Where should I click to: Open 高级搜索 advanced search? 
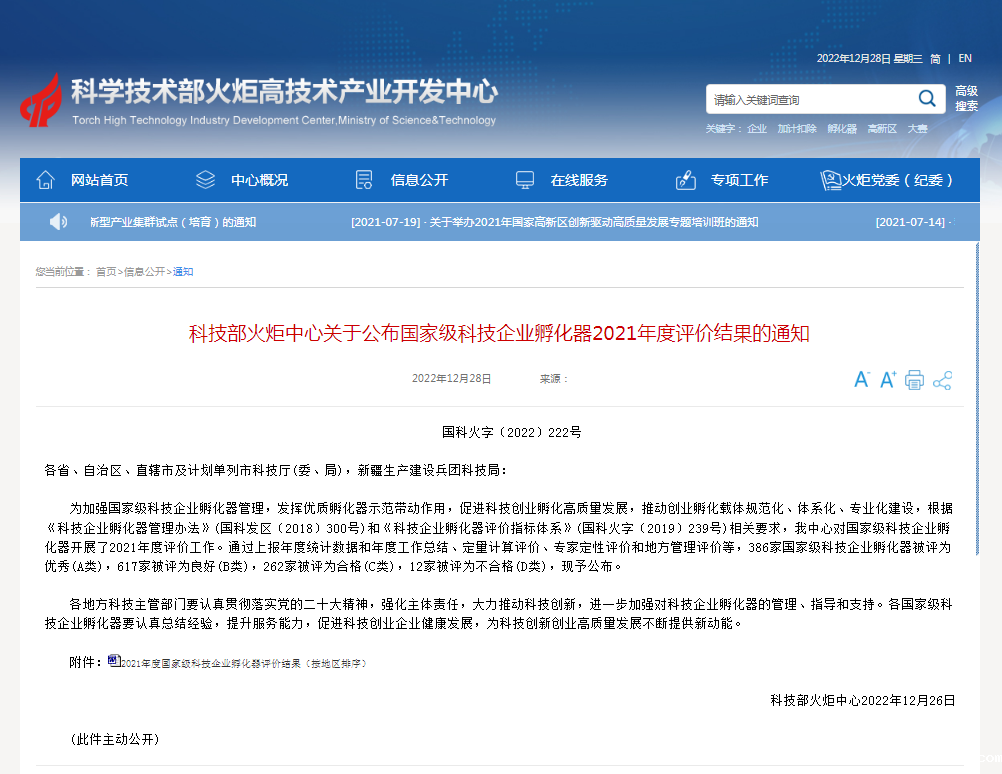click(966, 98)
